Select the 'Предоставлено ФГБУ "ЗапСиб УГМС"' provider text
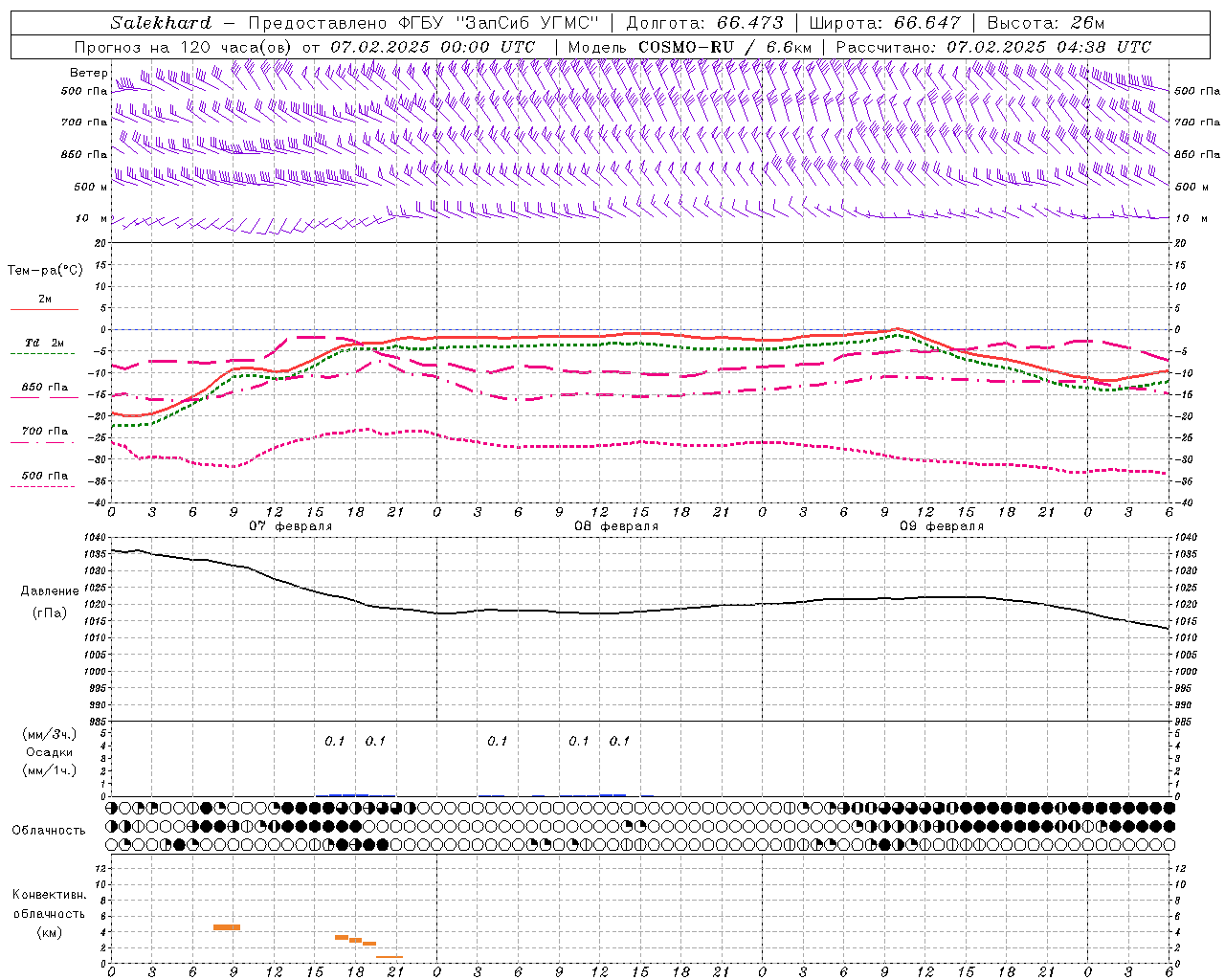The height and width of the screenshot is (980, 1225). click(423, 23)
